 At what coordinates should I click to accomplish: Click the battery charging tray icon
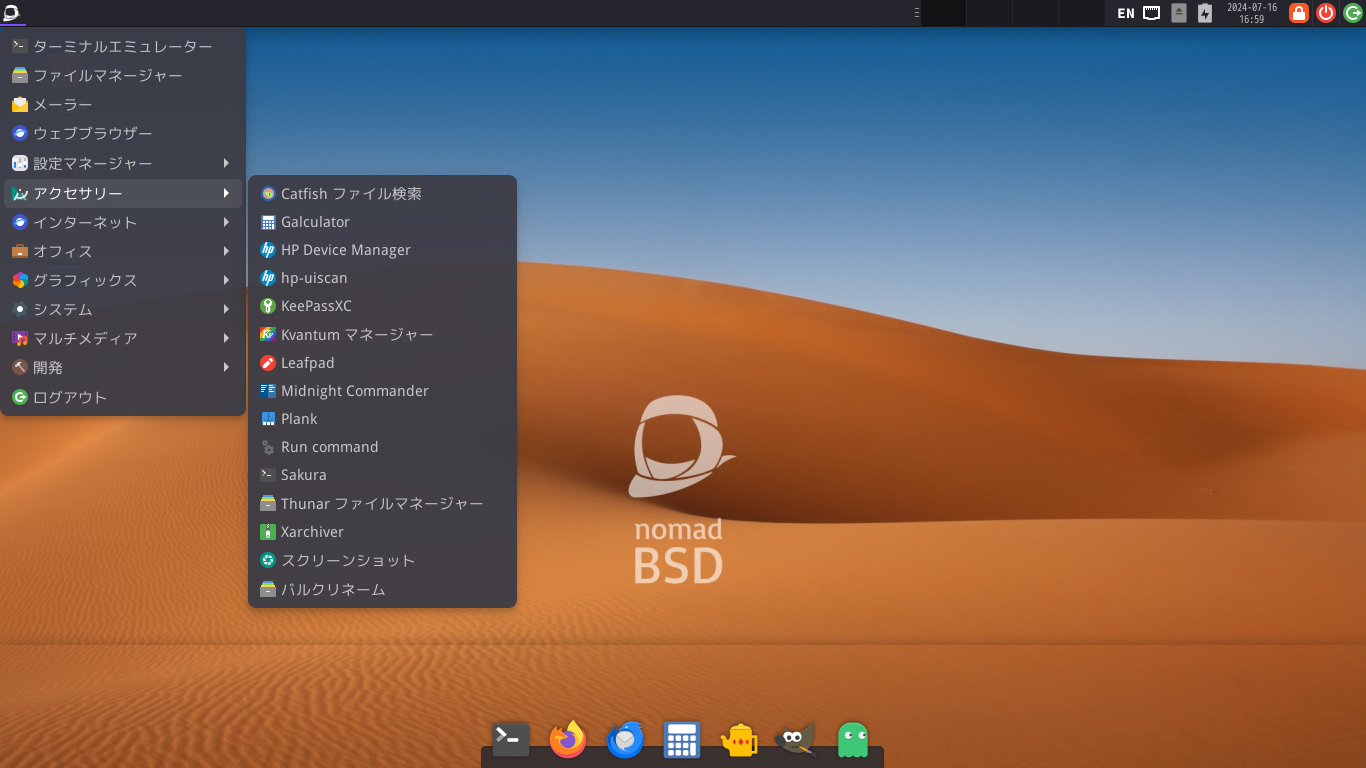click(x=1205, y=13)
